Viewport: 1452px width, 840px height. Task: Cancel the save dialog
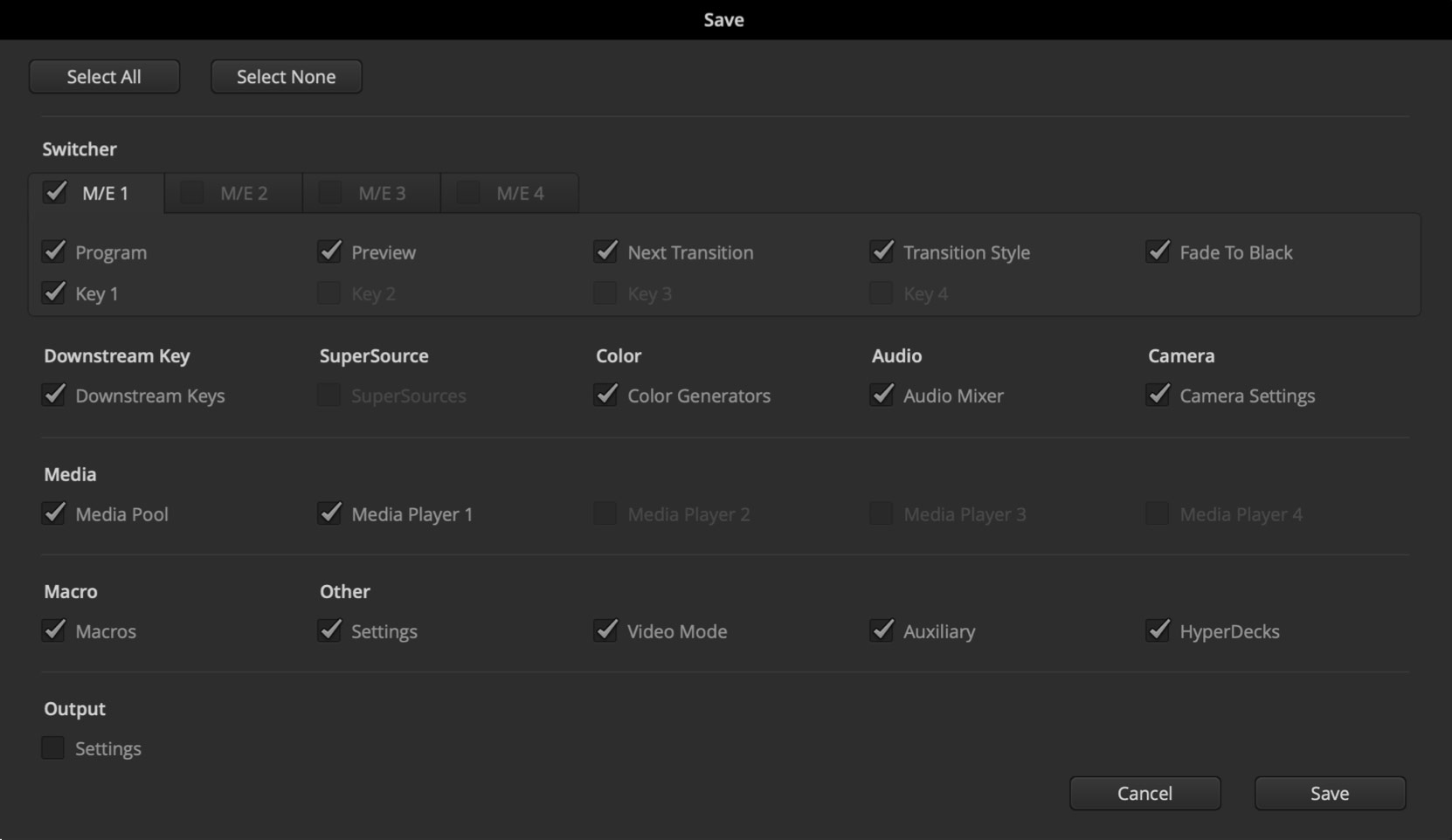pos(1144,793)
